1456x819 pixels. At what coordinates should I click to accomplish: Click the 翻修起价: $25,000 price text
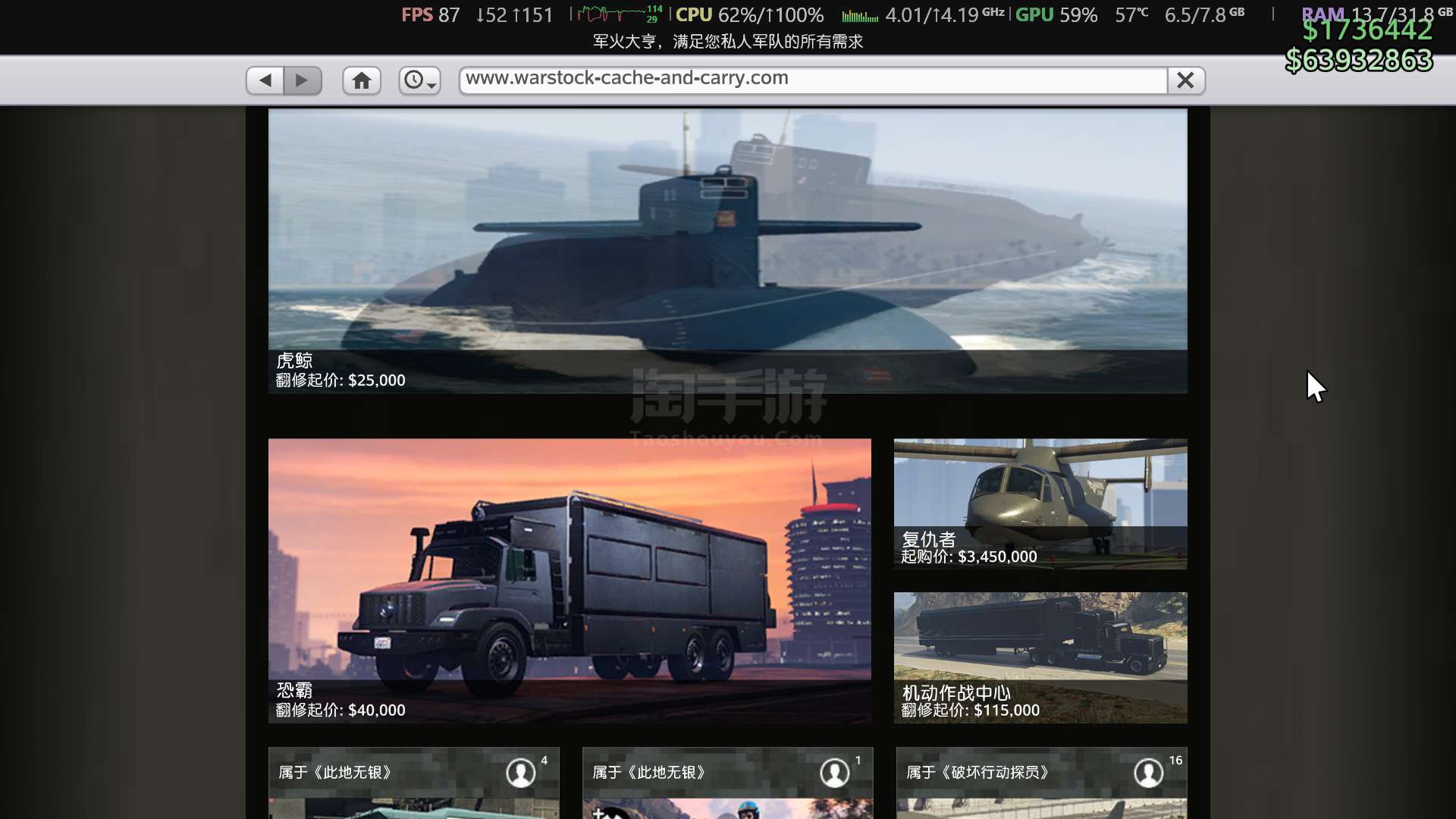340,381
